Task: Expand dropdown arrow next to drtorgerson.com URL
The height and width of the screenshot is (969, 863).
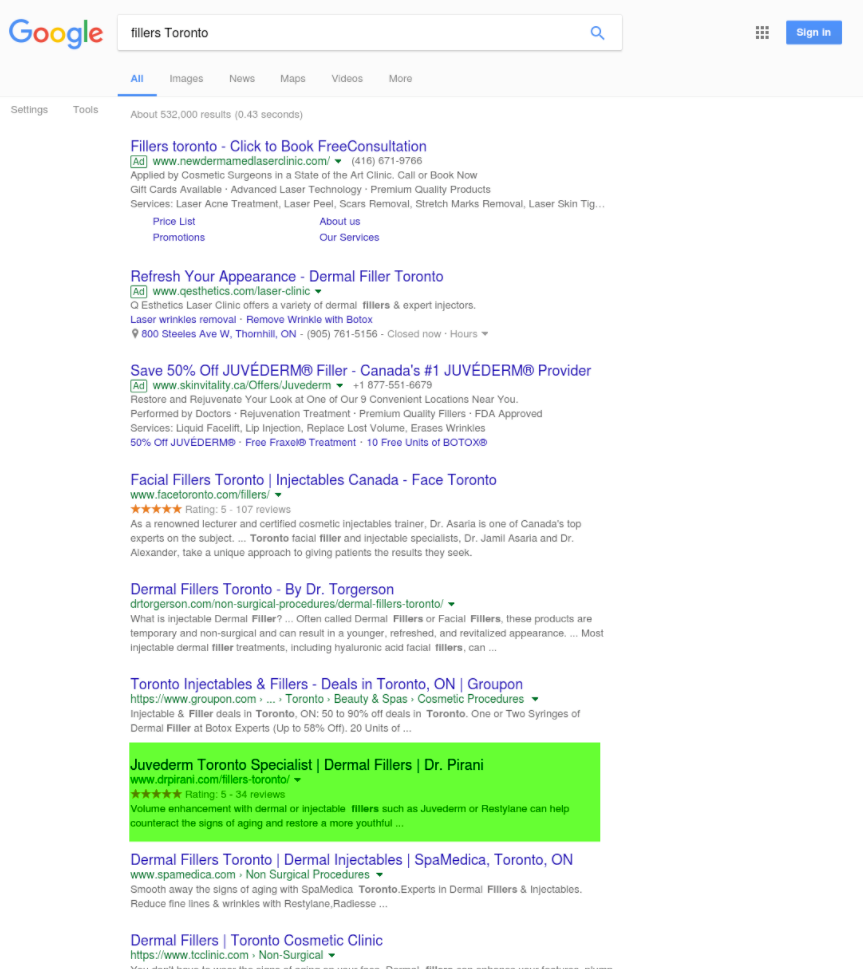Action: coord(451,604)
